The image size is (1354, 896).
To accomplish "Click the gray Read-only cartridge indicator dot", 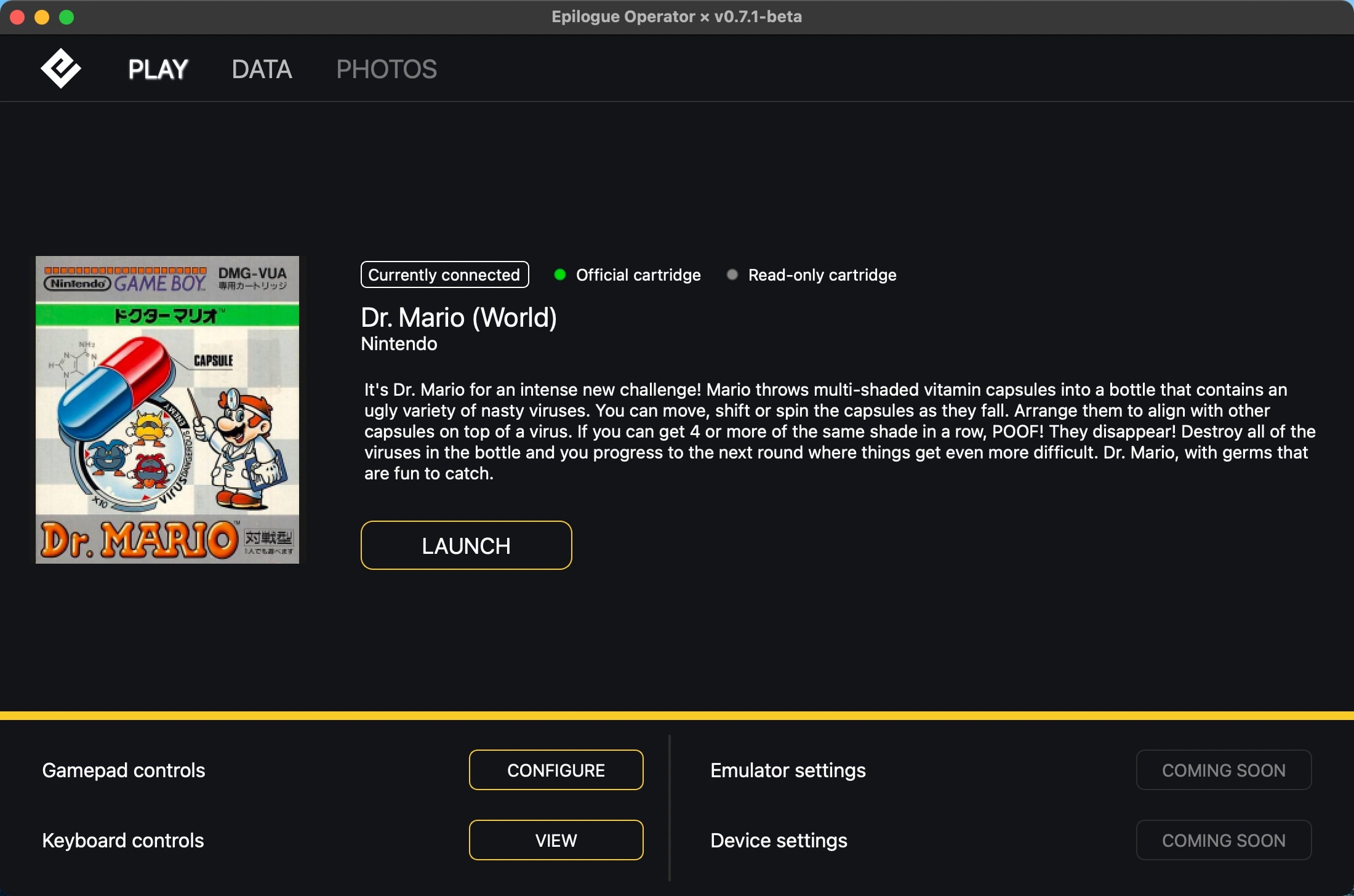I will tap(732, 274).
